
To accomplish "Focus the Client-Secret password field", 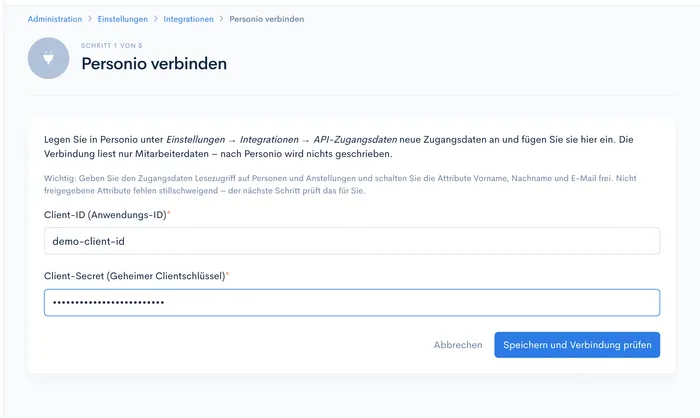I will click(x=352, y=303).
